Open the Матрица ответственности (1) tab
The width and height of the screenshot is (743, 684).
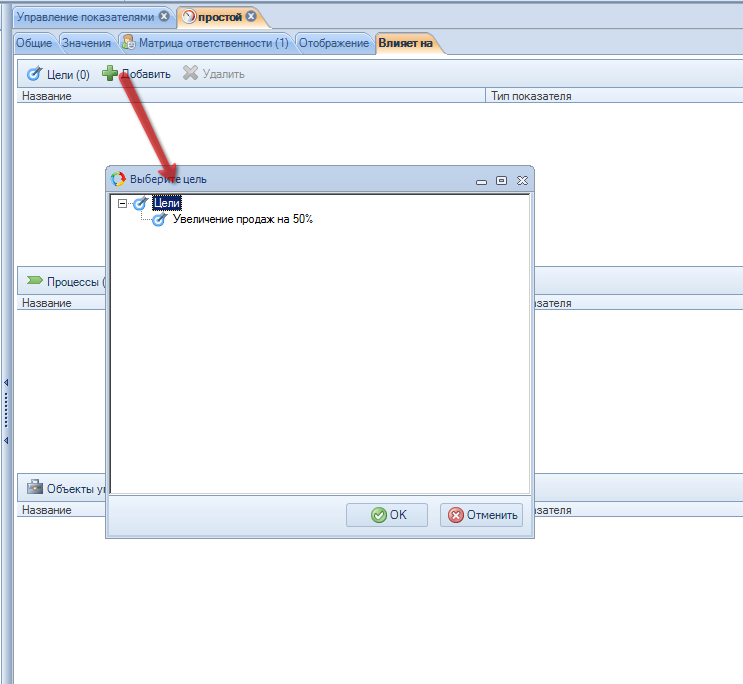click(x=205, y=43)
